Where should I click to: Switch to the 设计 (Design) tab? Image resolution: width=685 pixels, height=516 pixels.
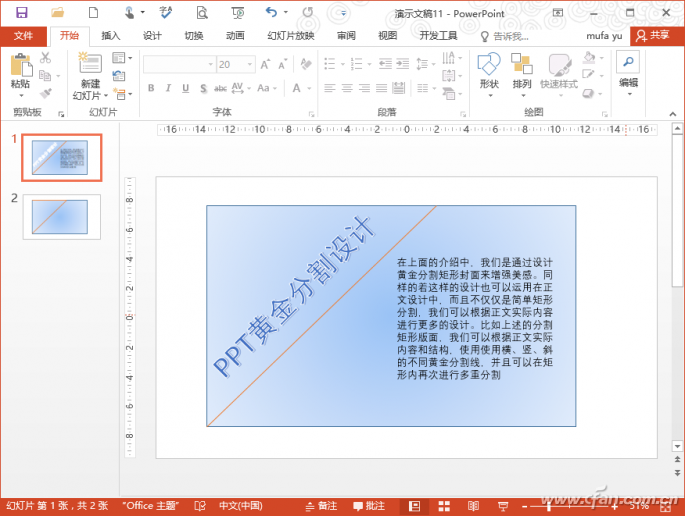pyautogui.click(x=152, y=35)
